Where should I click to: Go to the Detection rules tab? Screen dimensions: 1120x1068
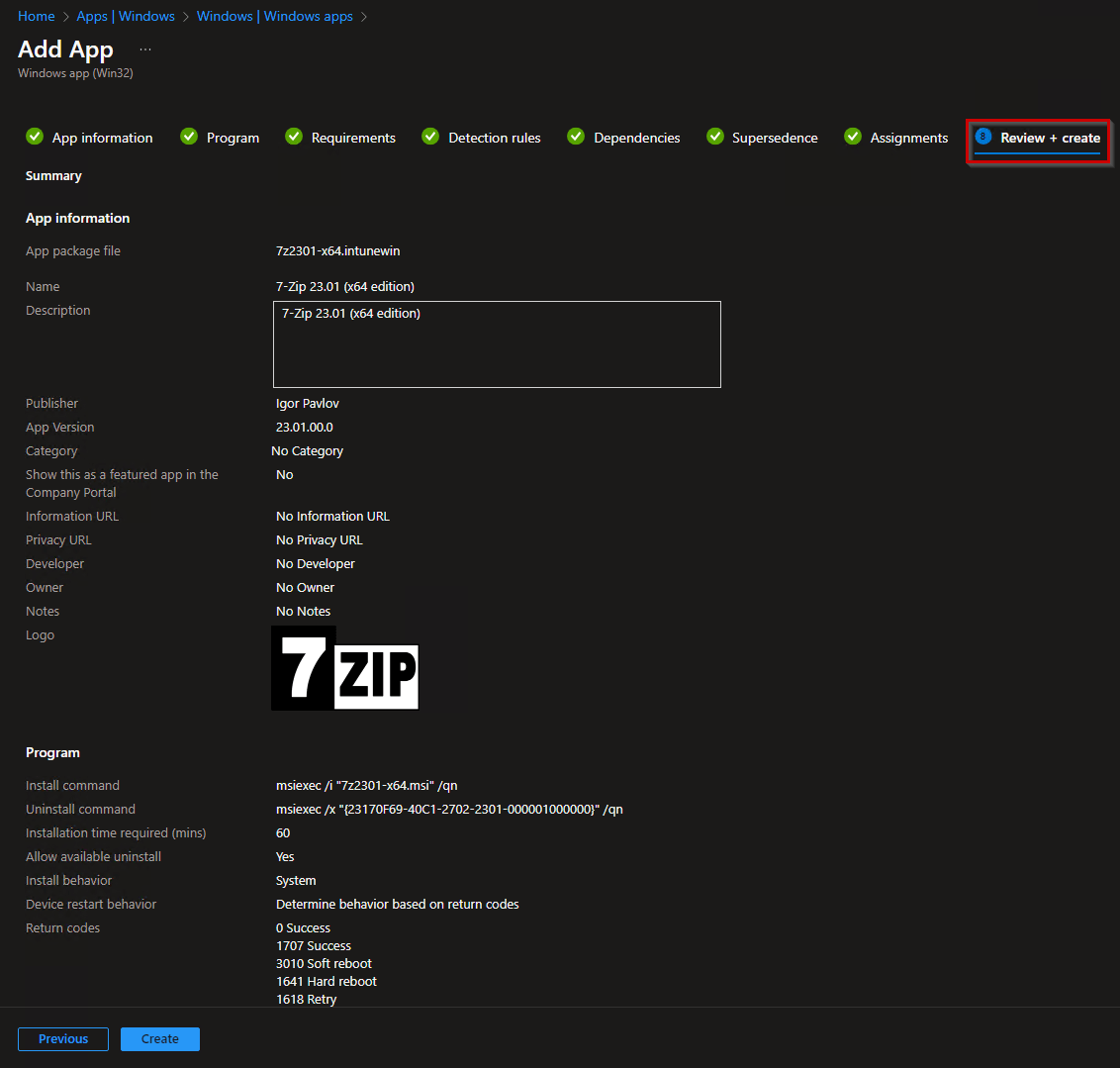(495, 138)
